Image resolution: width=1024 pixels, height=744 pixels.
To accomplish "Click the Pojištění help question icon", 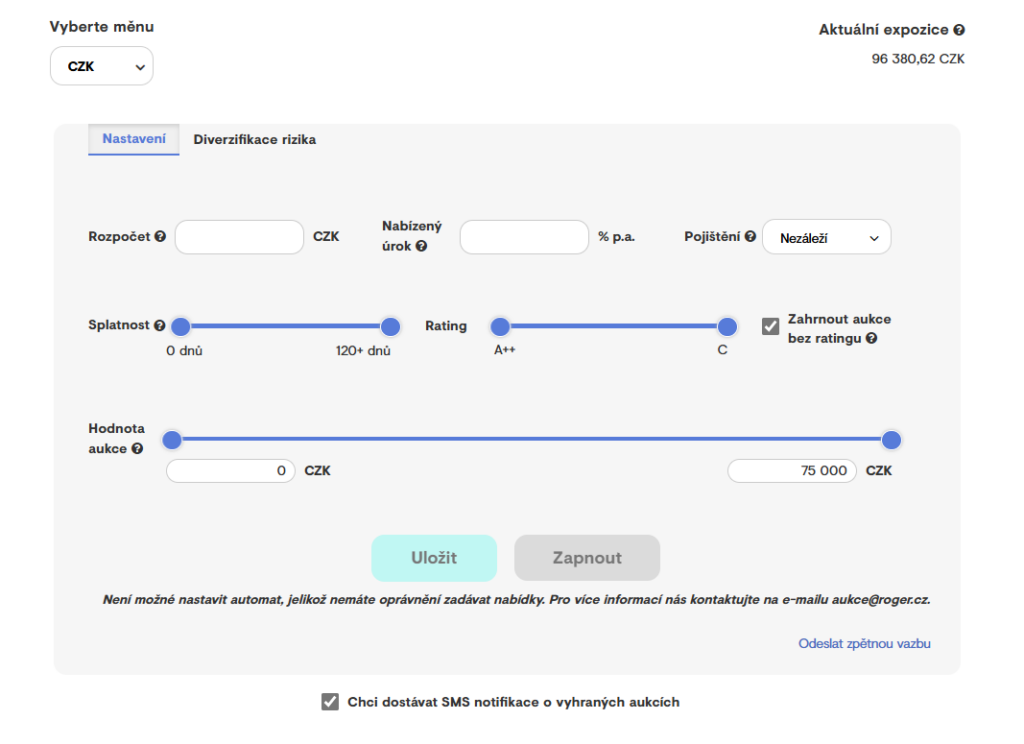I will point(750,237).
